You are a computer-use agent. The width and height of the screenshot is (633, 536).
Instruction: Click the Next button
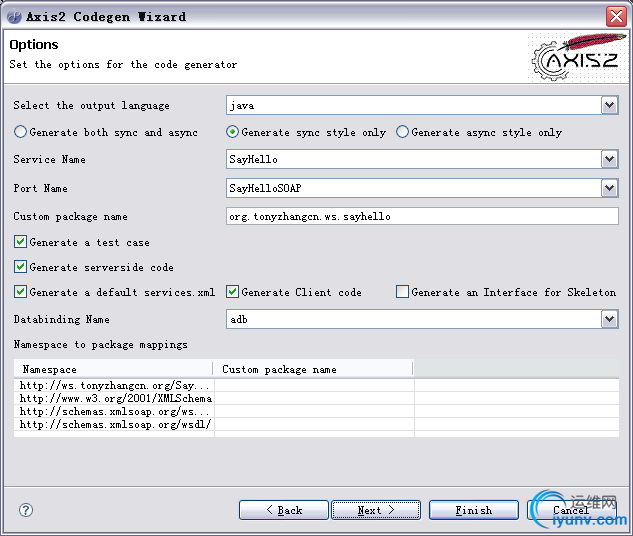[376, 510]
